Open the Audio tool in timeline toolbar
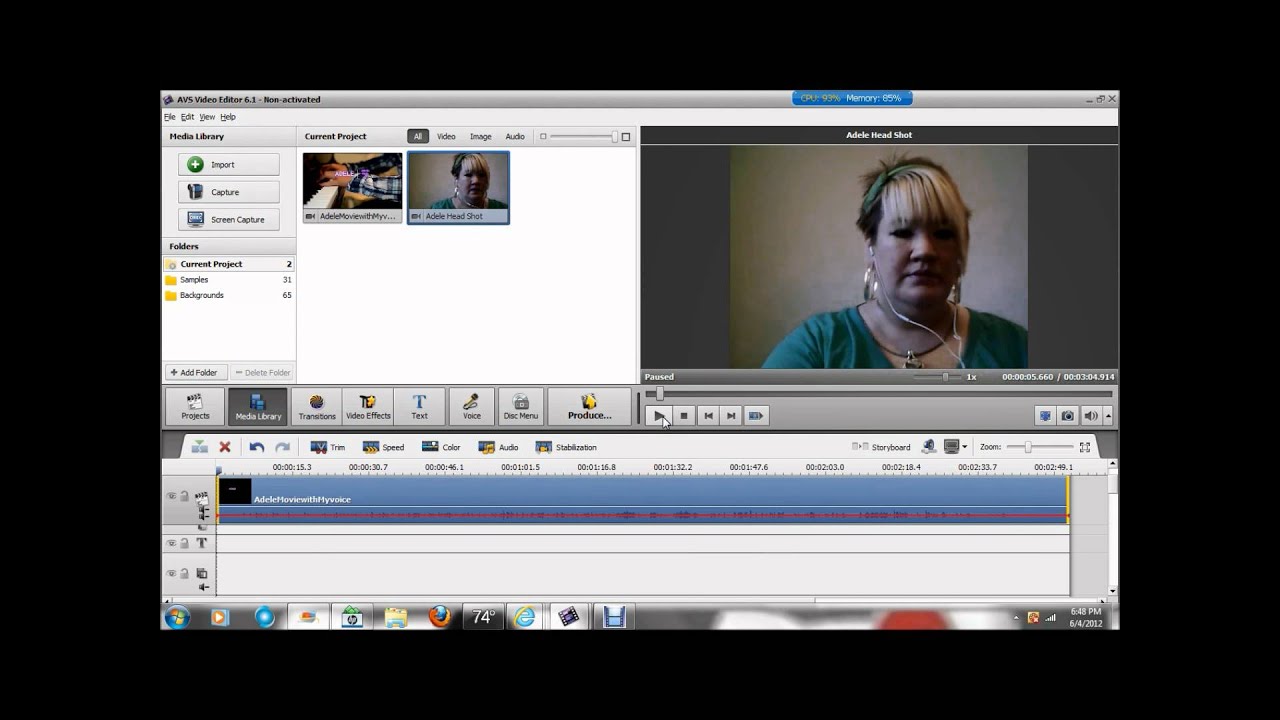 tap(498, 447)
